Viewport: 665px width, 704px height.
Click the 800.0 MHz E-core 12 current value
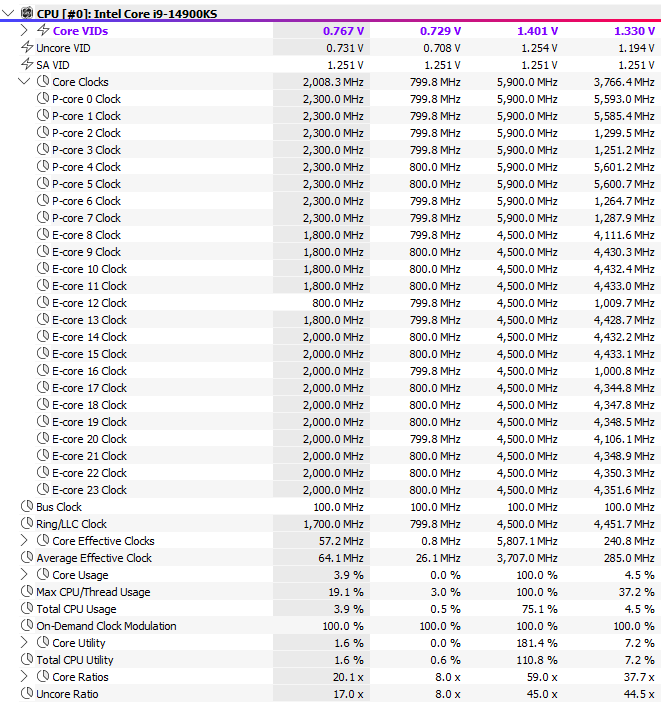click(338, 303)
